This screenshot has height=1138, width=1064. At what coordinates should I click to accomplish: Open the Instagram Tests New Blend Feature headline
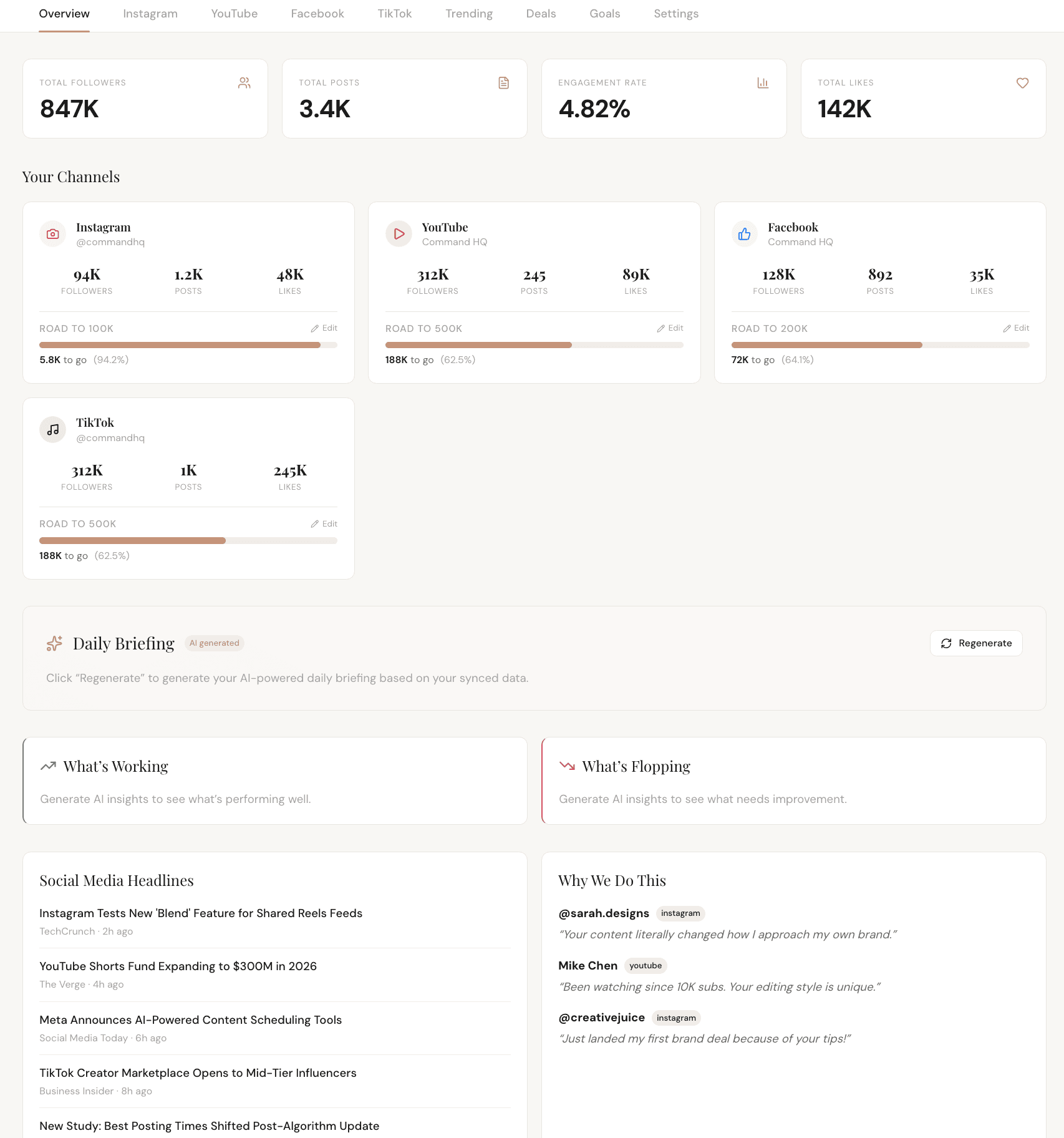pos(201,913)
